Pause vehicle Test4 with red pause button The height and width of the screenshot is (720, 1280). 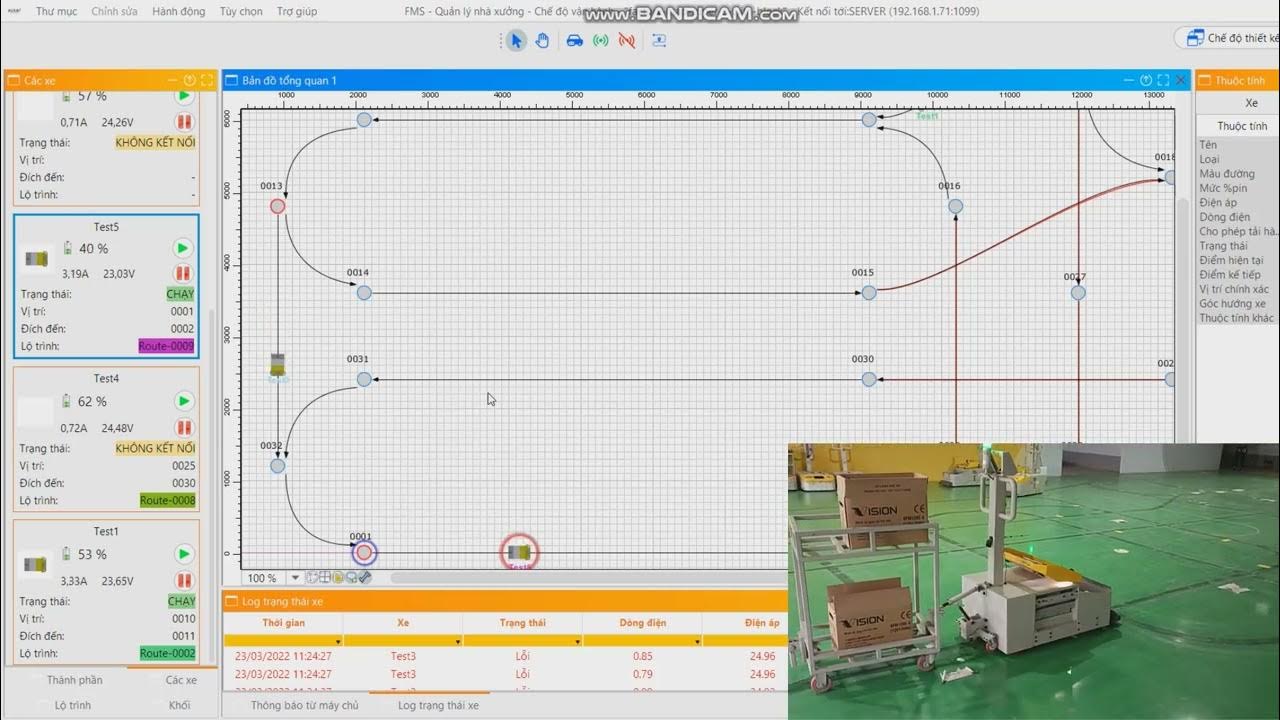tap(183, 427)
